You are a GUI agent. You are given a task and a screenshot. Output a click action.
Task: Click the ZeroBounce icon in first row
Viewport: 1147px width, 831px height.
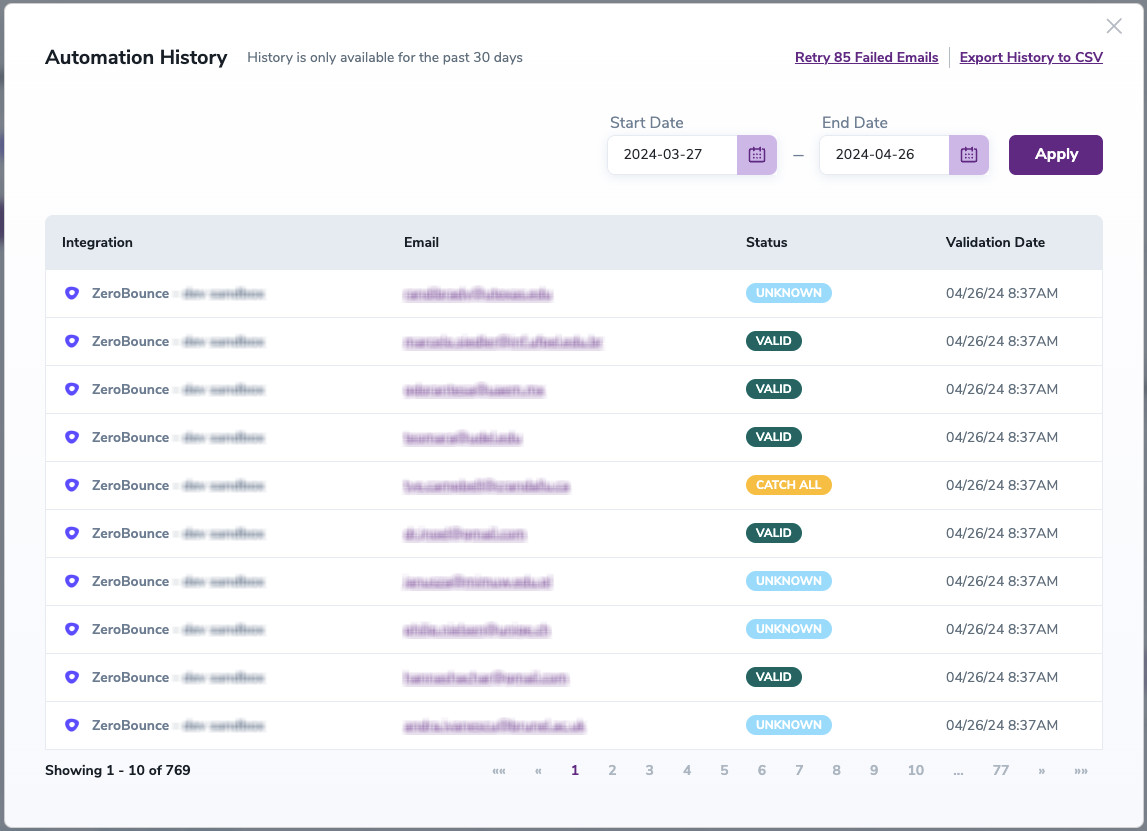coord(71,293)
